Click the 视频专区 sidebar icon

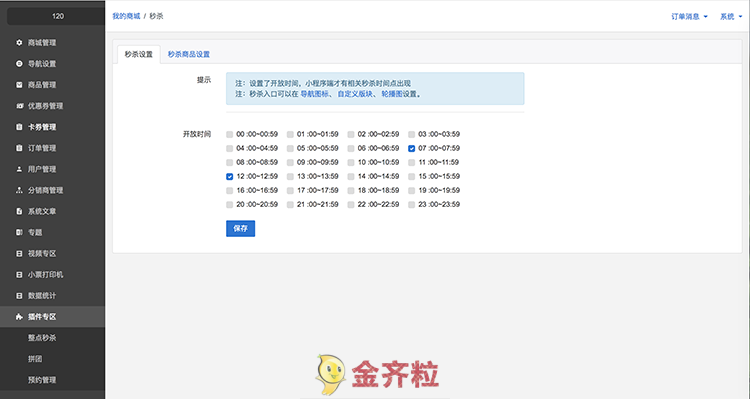click(x=19, y=254)
